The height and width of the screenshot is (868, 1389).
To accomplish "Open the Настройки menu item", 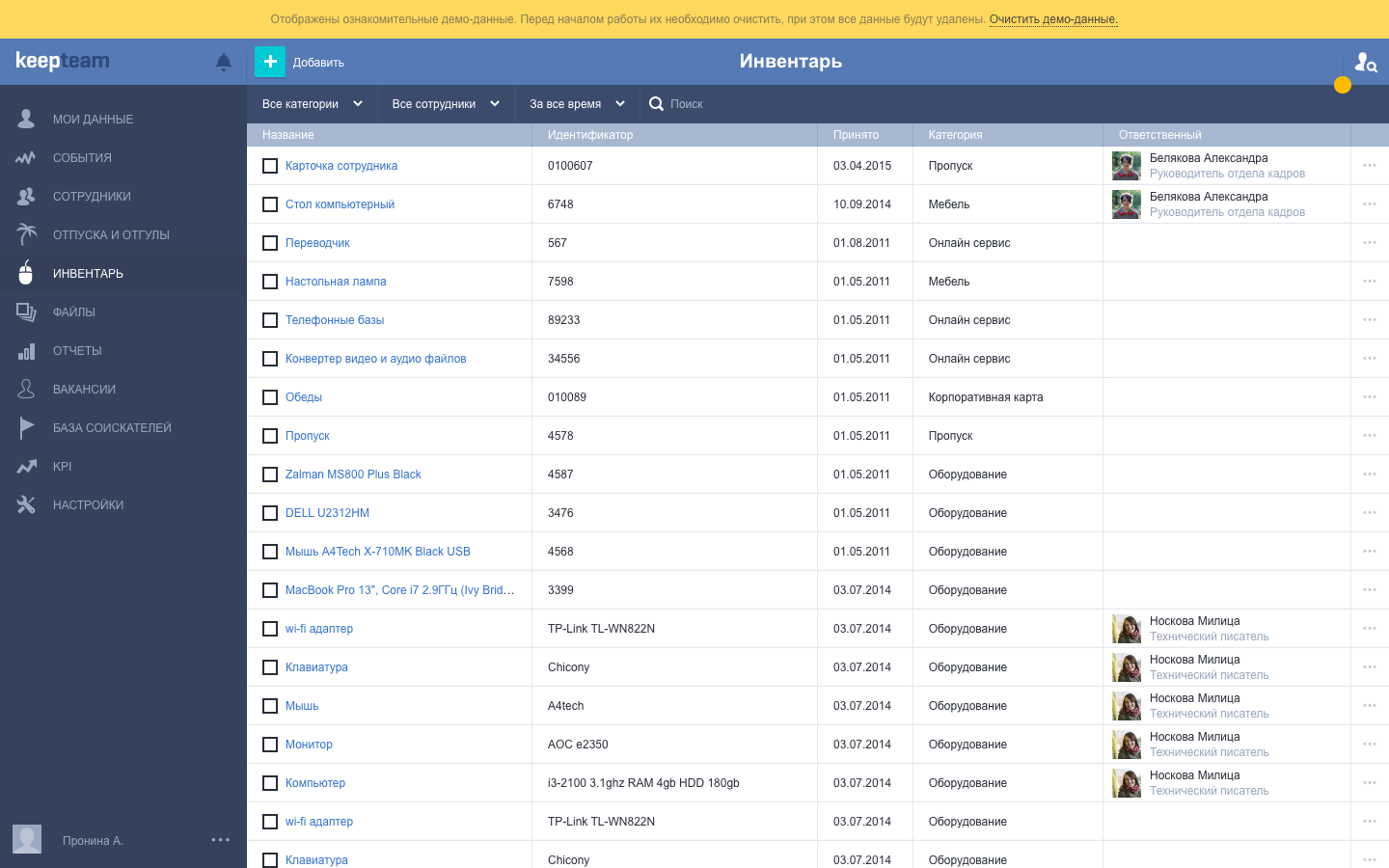I will [x=88, y=505].
